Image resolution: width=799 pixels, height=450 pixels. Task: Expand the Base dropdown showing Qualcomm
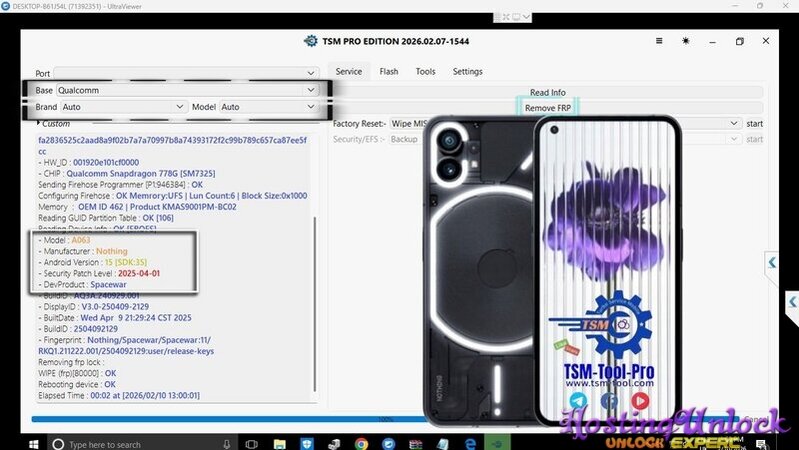coord(311,90)
